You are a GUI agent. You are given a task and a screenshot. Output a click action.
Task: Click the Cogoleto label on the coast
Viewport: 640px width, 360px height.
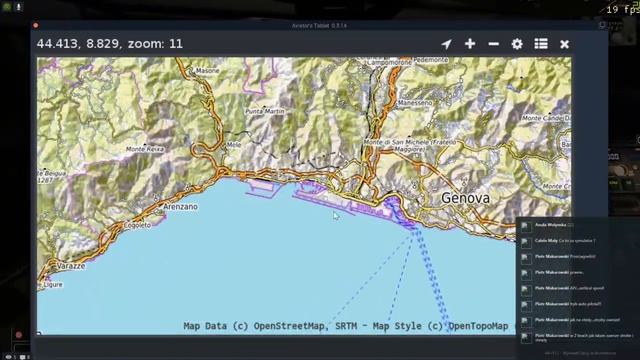[x=137, y=225]
